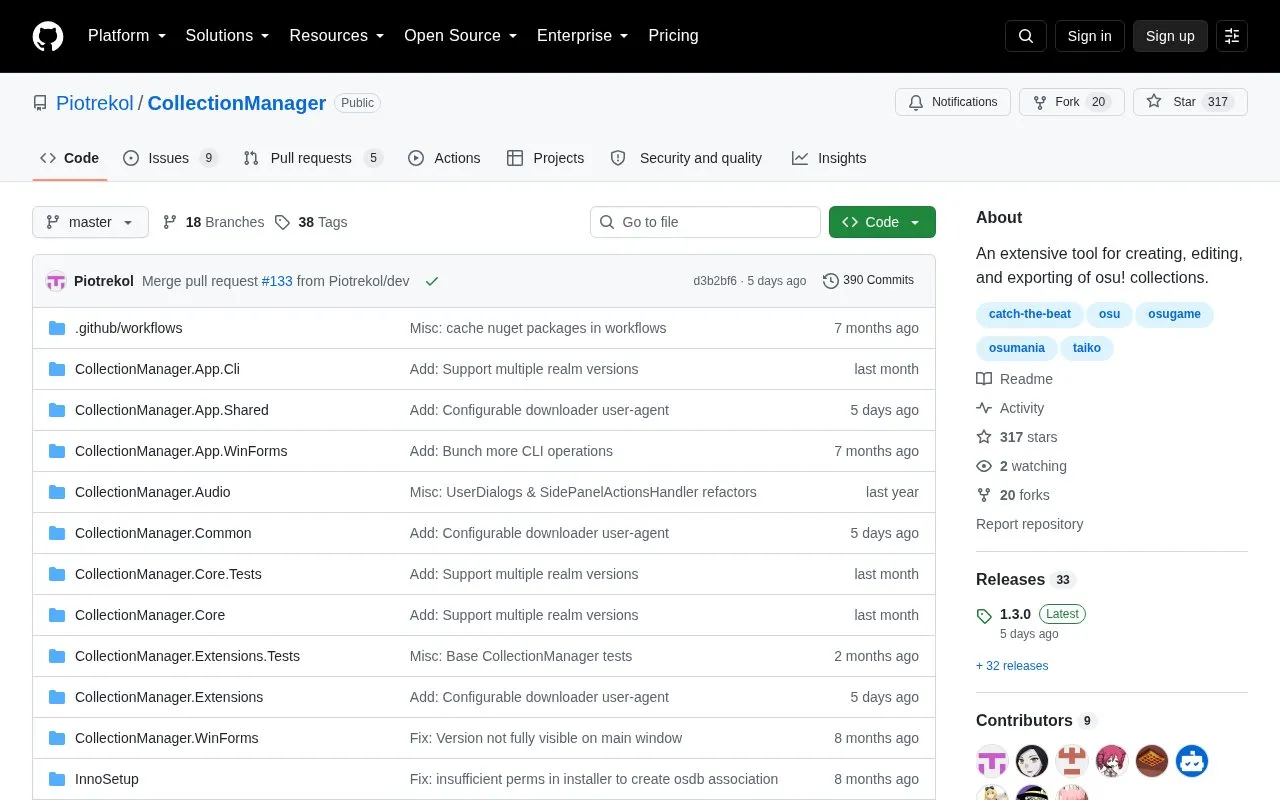Open pull request #133 link
Screen dimensions: 1280x800
[277, 281]
